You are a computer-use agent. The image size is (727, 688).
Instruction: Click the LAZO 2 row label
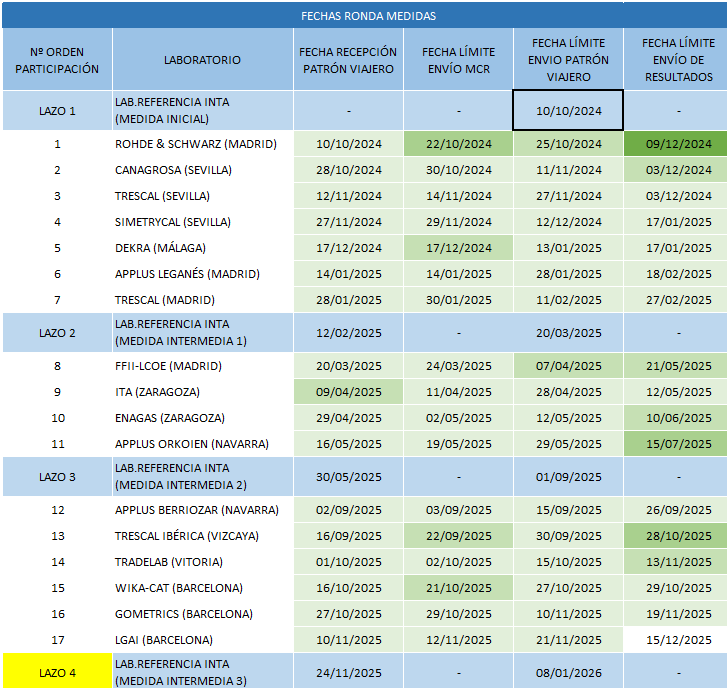click(57, 332)
